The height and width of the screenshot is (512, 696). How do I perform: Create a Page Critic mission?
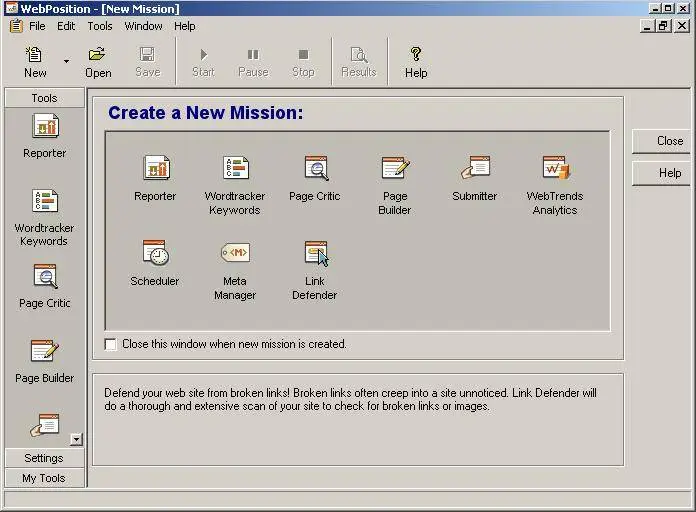click(x=315, y=179)
